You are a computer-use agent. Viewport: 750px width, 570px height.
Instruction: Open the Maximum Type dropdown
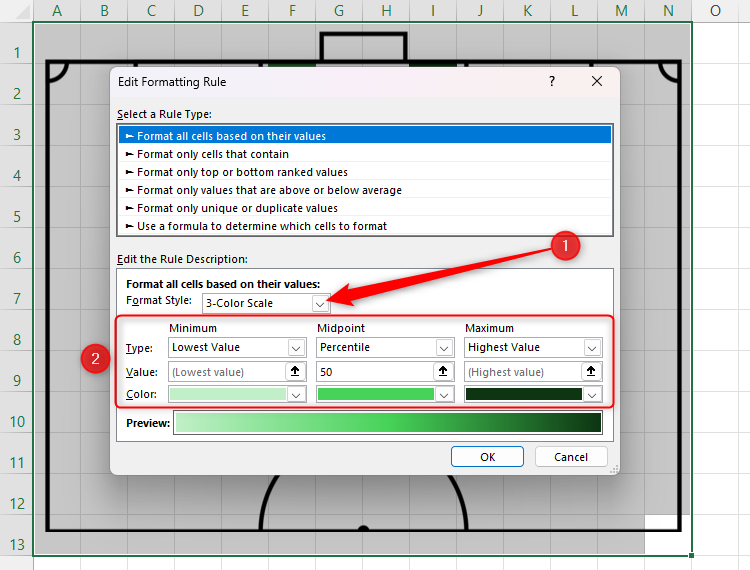tap(592, 348)
